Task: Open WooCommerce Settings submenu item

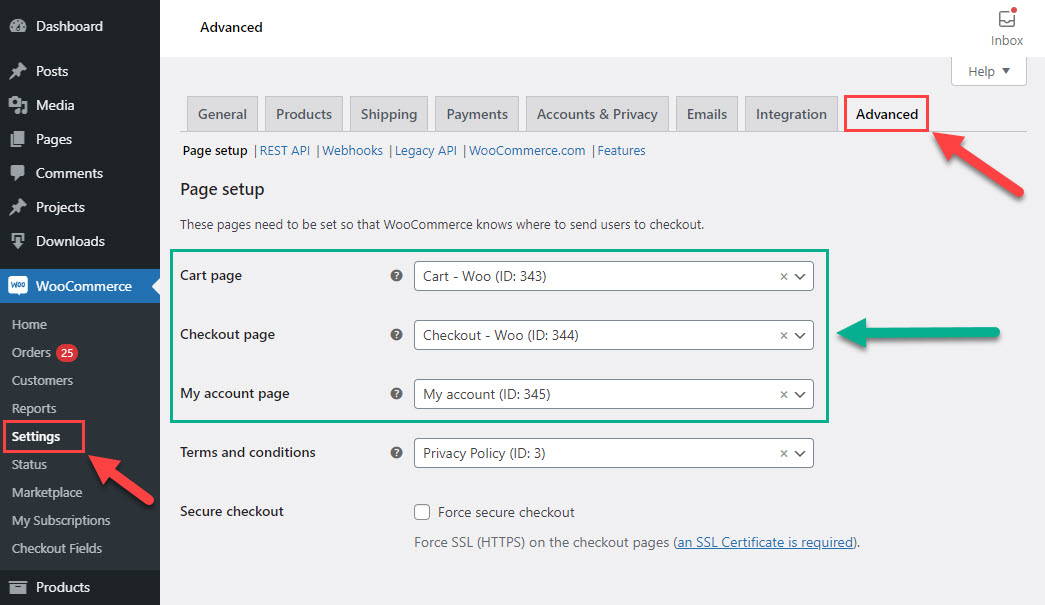Action: 36,436
